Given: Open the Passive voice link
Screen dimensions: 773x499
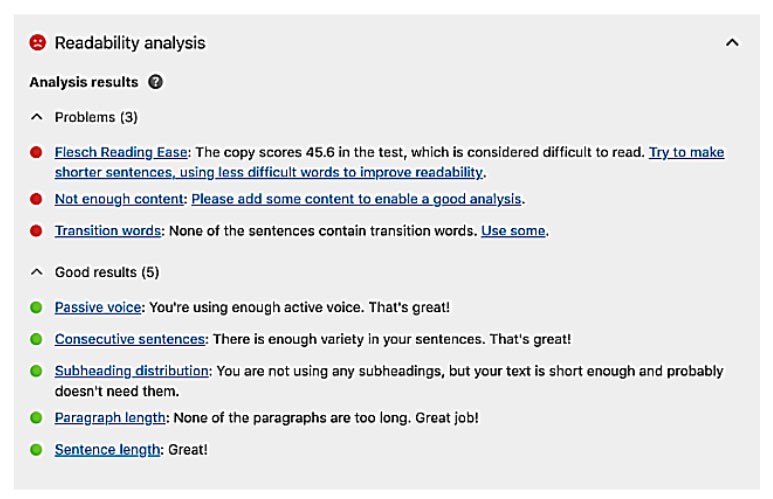Looking at the screenshot, I should [x=99, y=307].
